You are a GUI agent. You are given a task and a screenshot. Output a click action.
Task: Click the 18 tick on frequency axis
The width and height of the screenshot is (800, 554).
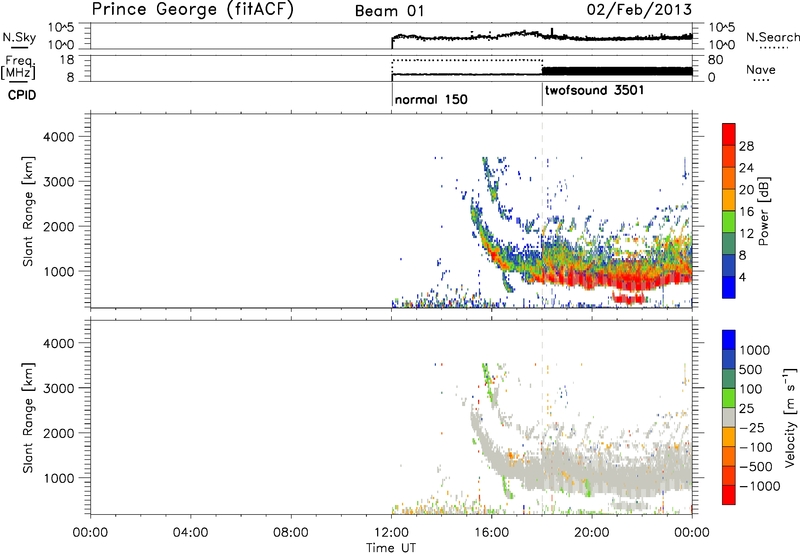point(68,60)
